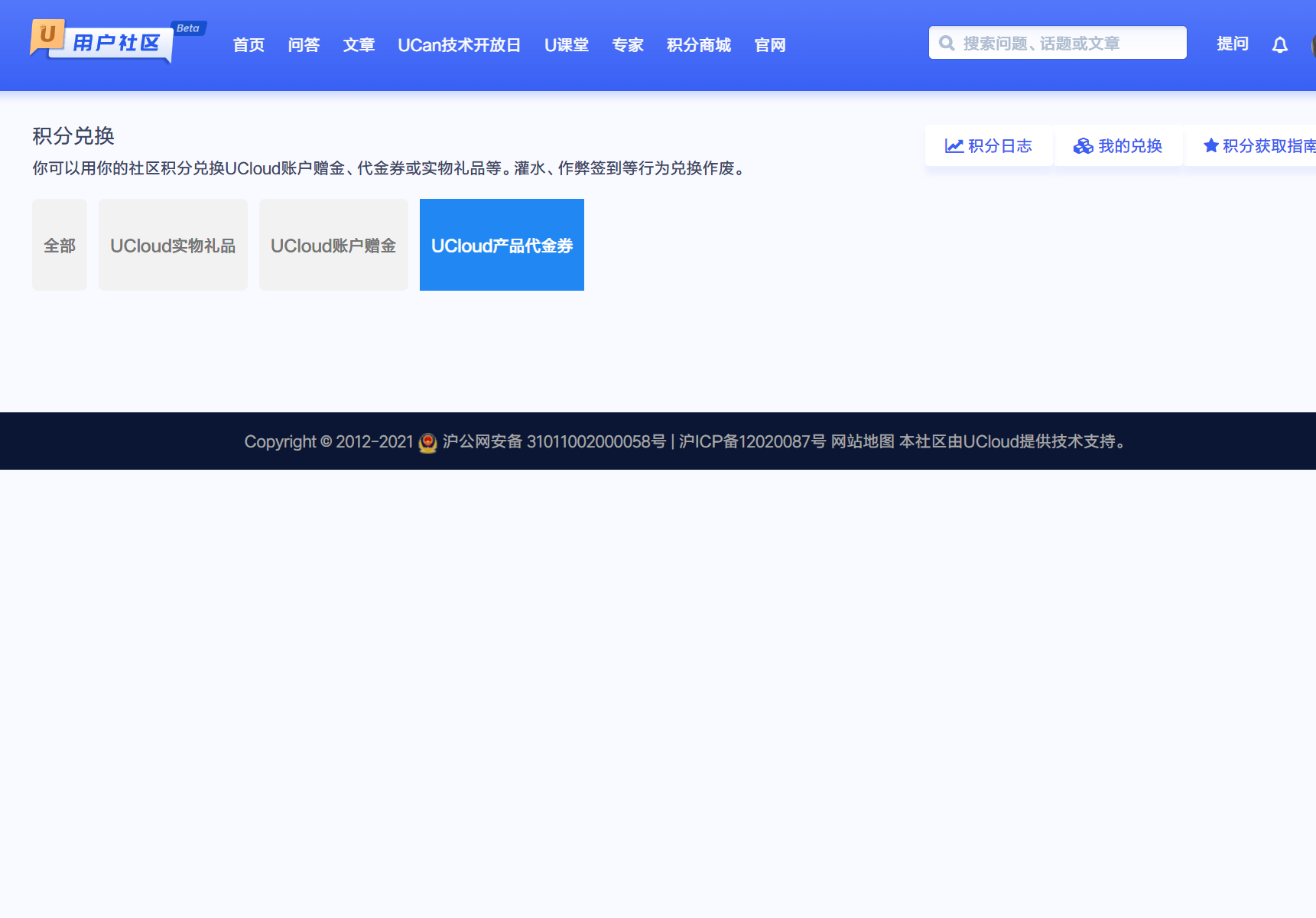The width and height of the screenshot is (1316, 918).
Task: Go to the 文章 section
Action: [x=359, y=45]
